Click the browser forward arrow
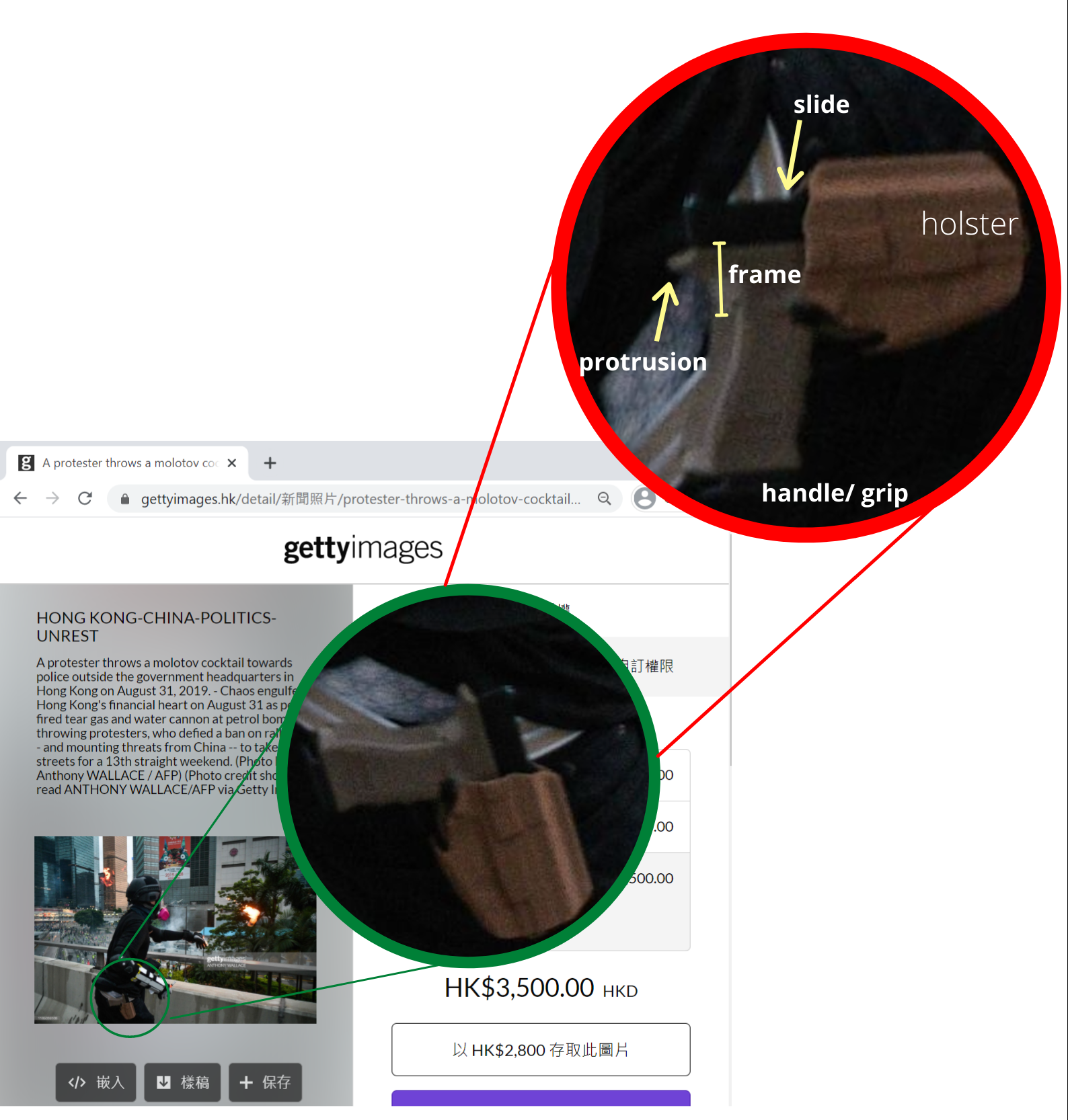1068x1120 pixels. click(x=52, y=498)
